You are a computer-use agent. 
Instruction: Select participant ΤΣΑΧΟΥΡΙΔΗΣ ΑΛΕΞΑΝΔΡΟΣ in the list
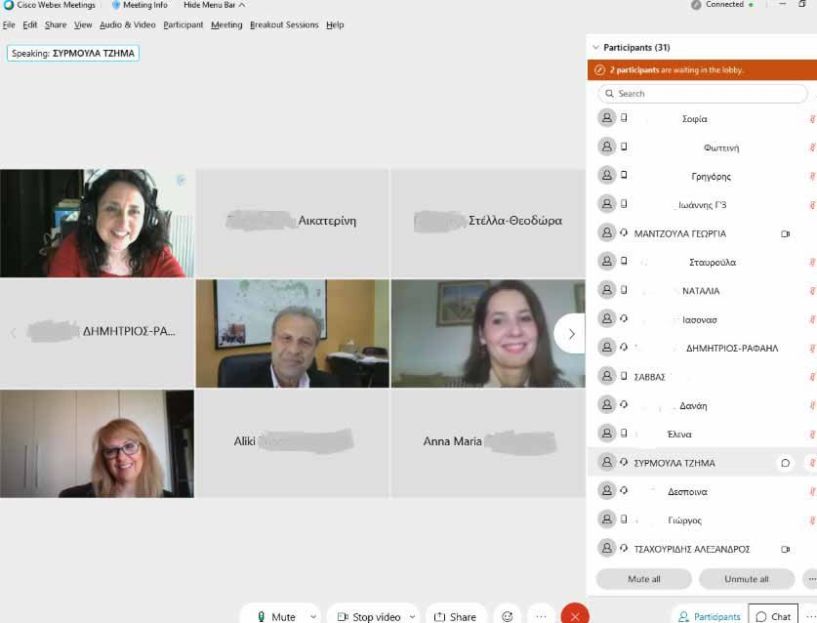[x=702, y=549]
